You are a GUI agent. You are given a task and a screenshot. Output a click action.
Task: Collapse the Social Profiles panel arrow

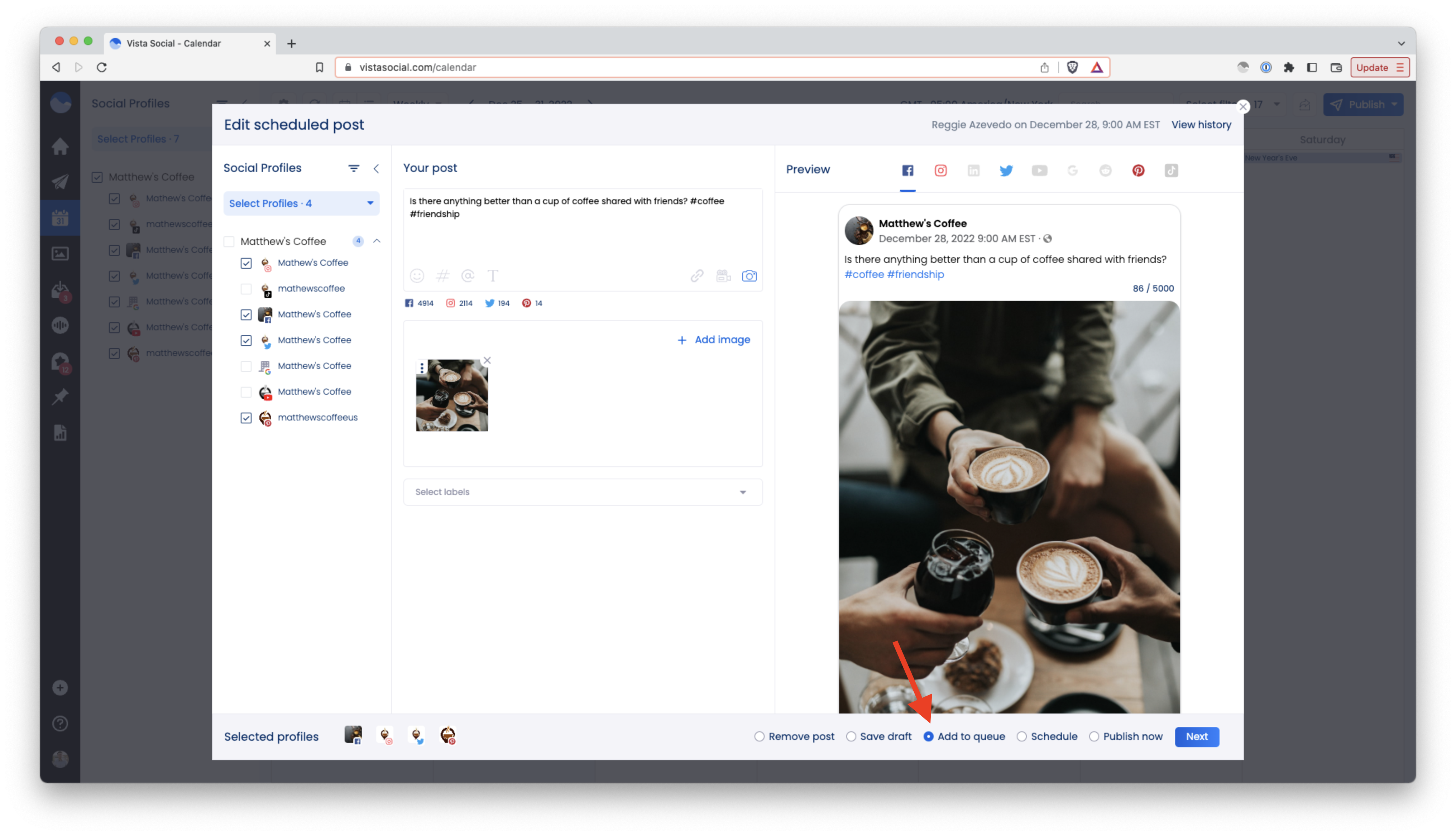pos(376,168)
